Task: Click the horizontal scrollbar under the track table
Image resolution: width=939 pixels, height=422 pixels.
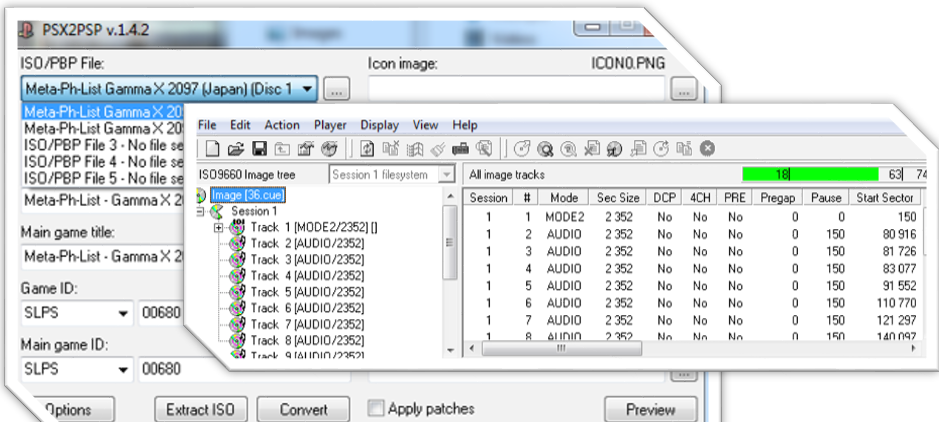Action: tap(562, 348)
